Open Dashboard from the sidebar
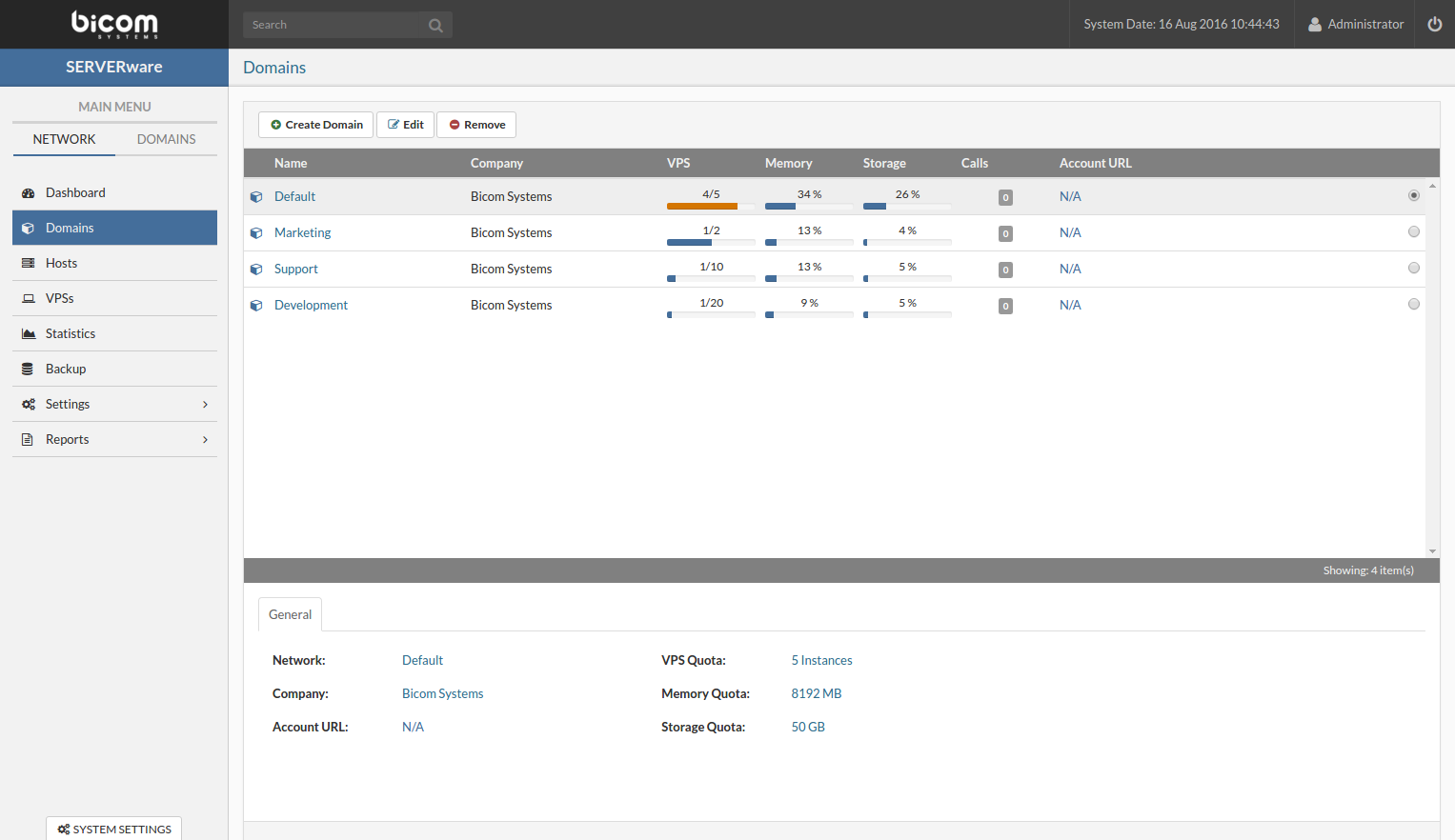 pyautogui.click(x=75, y=192)
